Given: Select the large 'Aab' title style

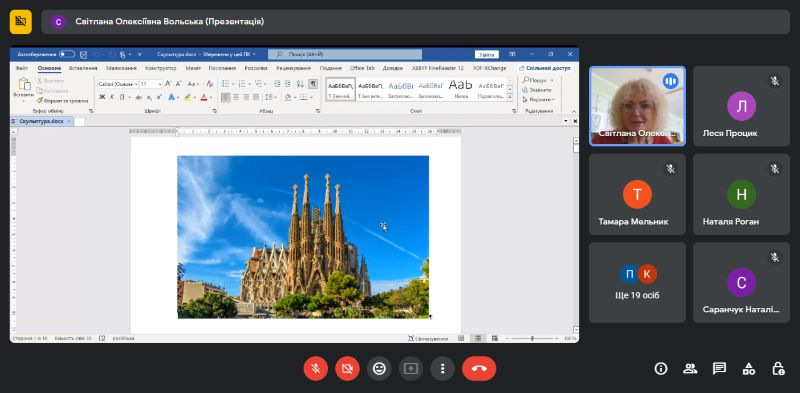Looking at the screenshot, I should (461, 88).
